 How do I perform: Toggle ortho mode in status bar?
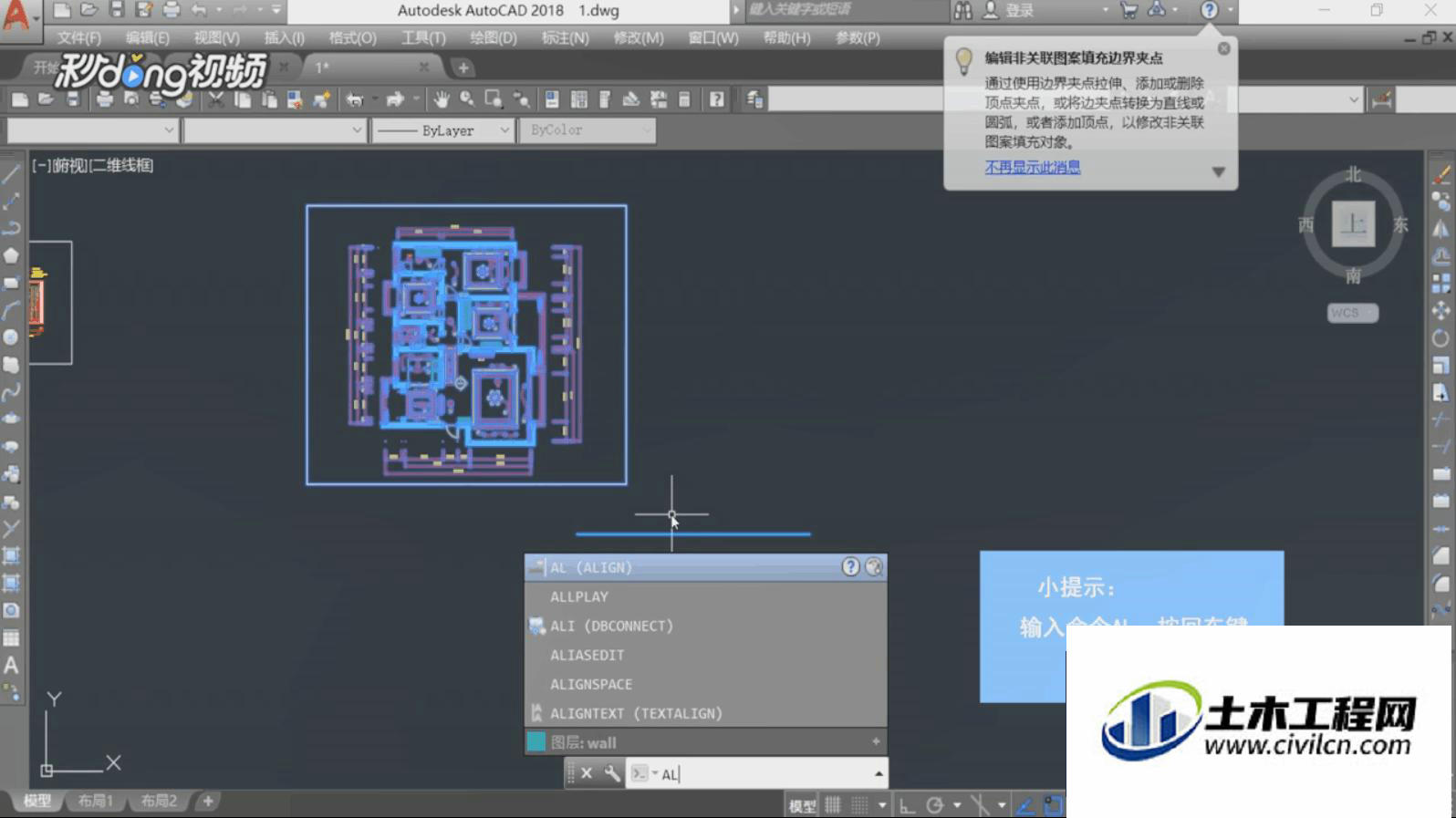907,805
